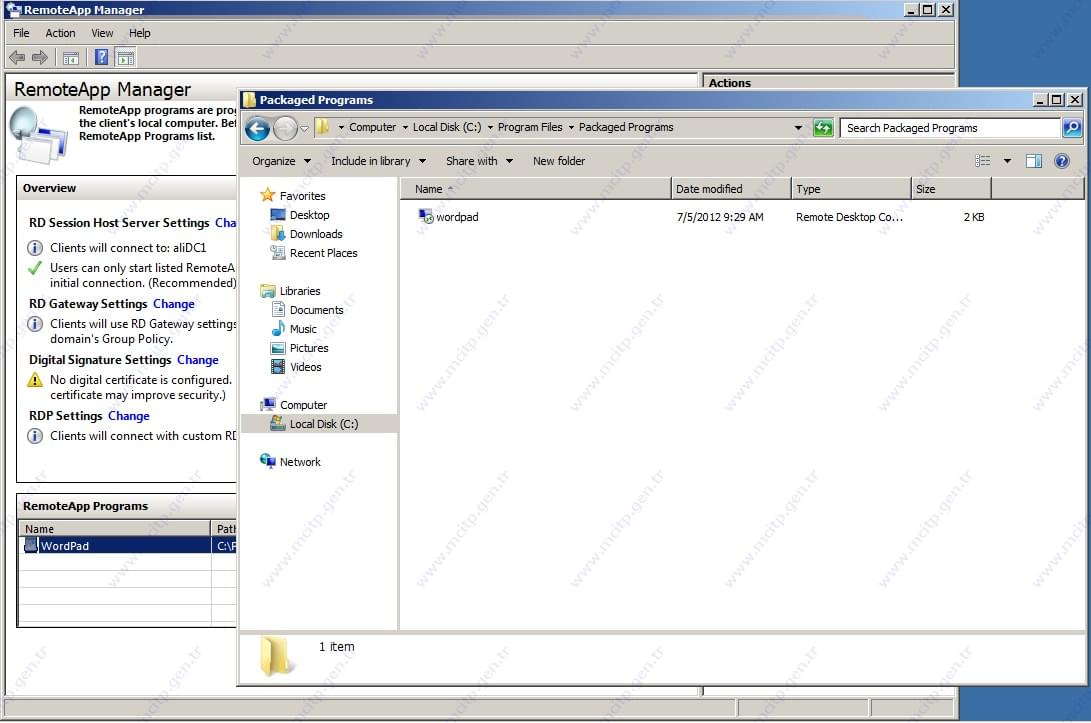Sort by Size column header
Viewport: 1091px width, 723px height.
(x=951, y=189)
